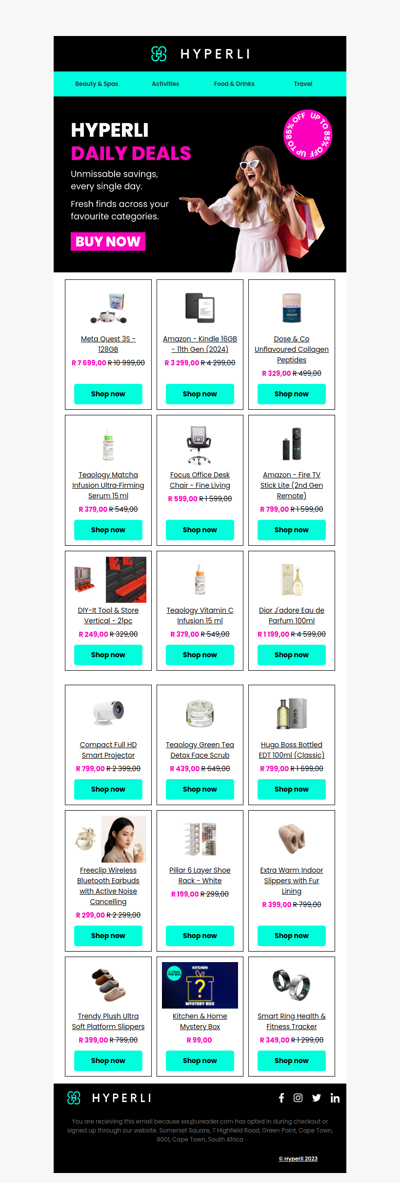This screenshot has width=400, height=1183.
Task: Click the Hyperli logo in the footer
Action: point(109,1098)
